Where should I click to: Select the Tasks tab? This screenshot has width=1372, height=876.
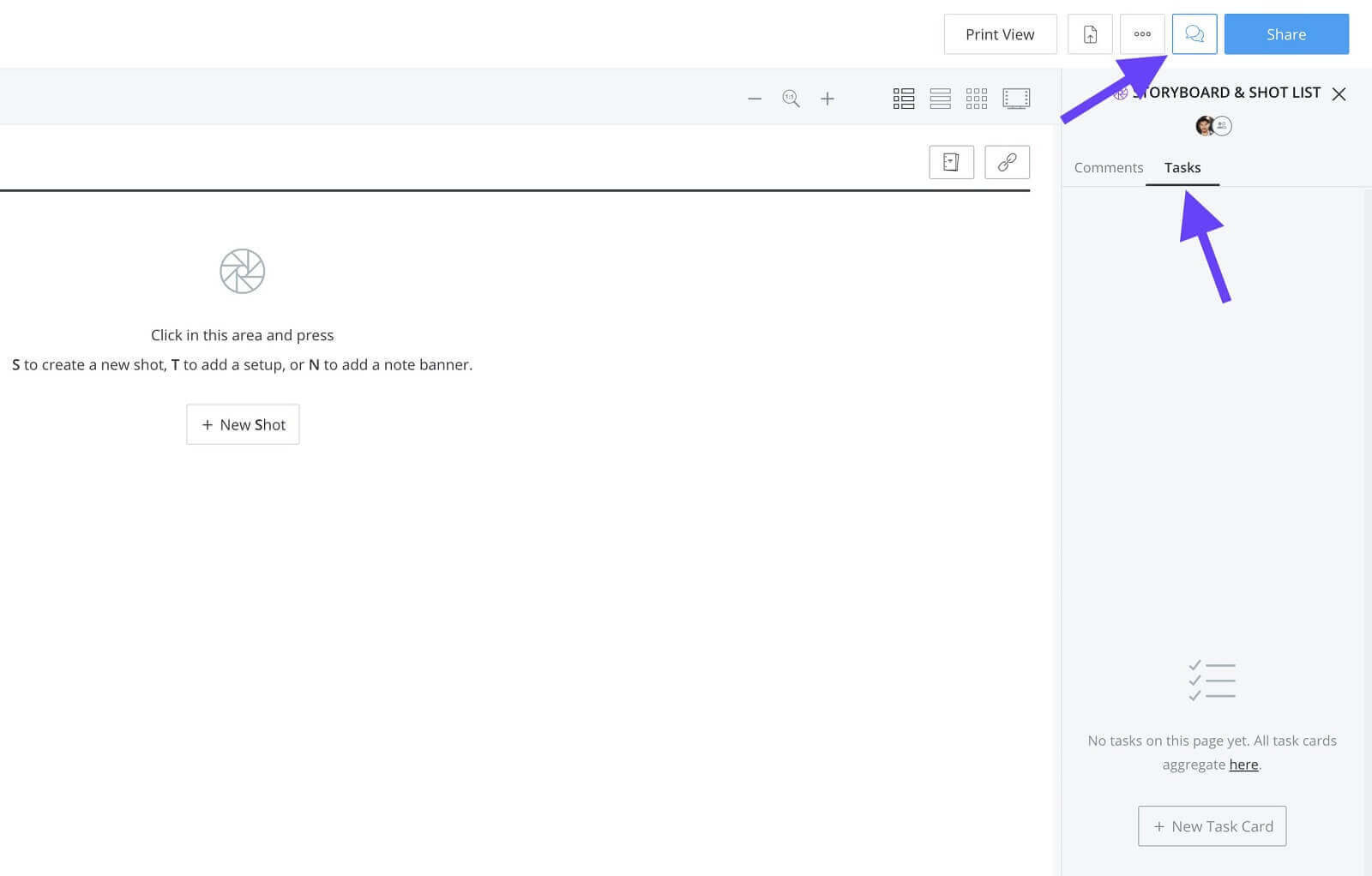1182,168
